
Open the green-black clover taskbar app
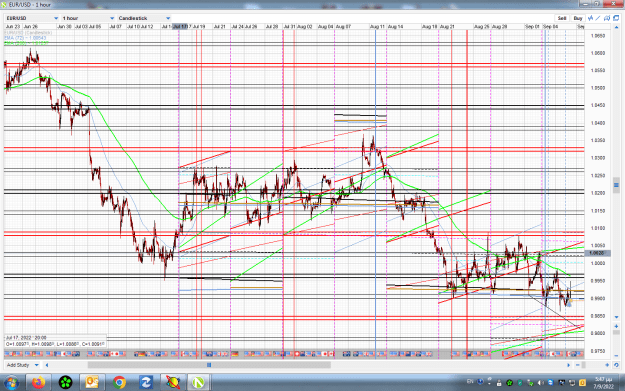pyautogui.click(x=65, y=383)
